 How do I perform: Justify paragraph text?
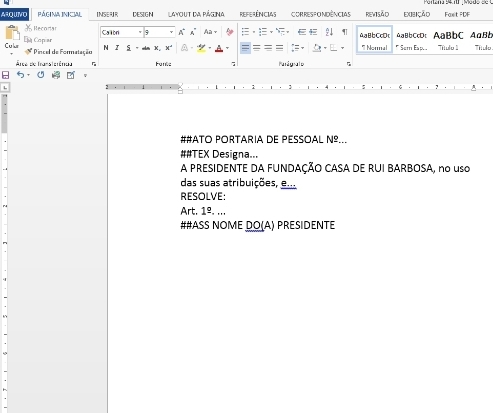point(279,48)
